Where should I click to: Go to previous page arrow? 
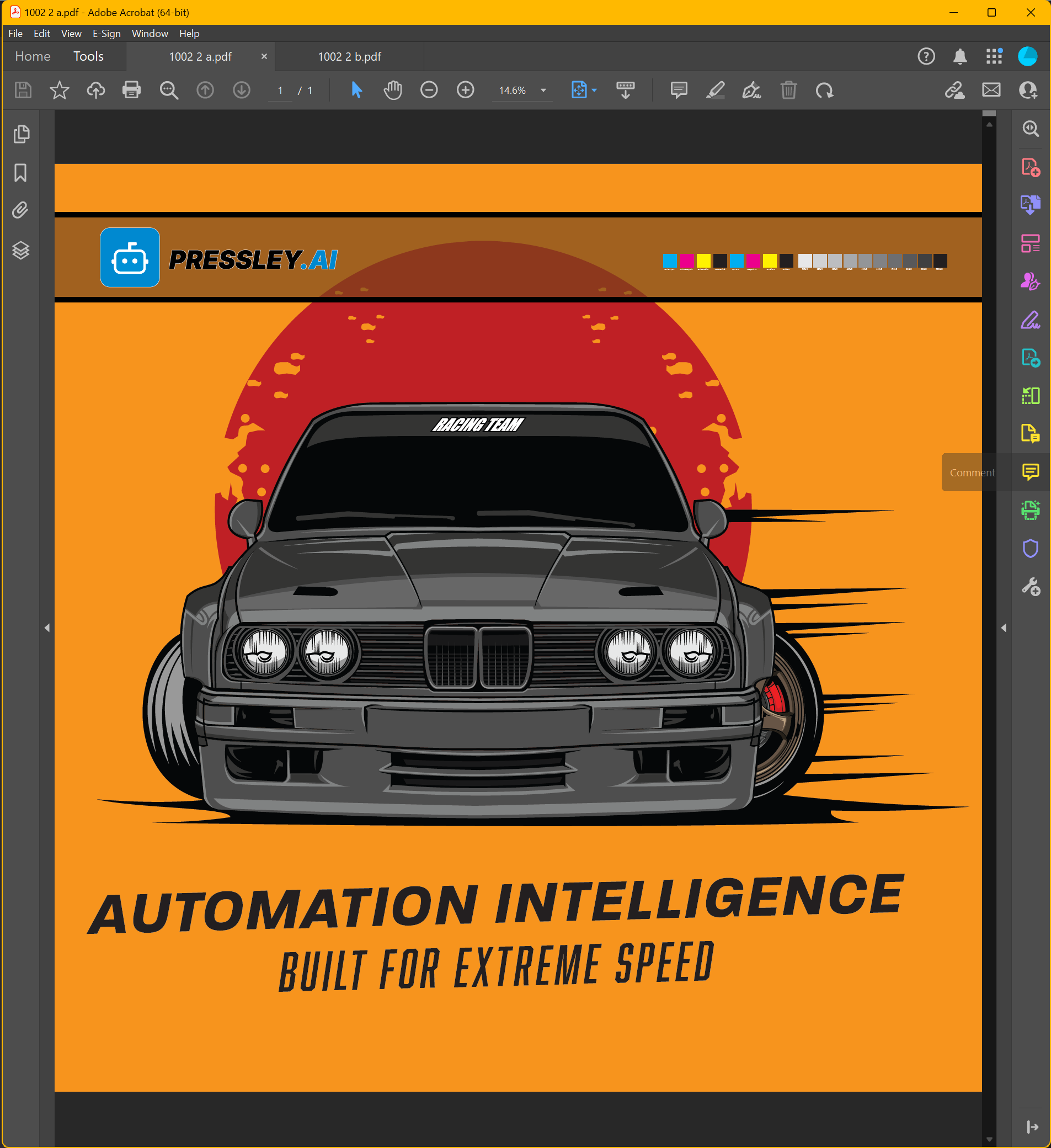(x=205, y=90)
